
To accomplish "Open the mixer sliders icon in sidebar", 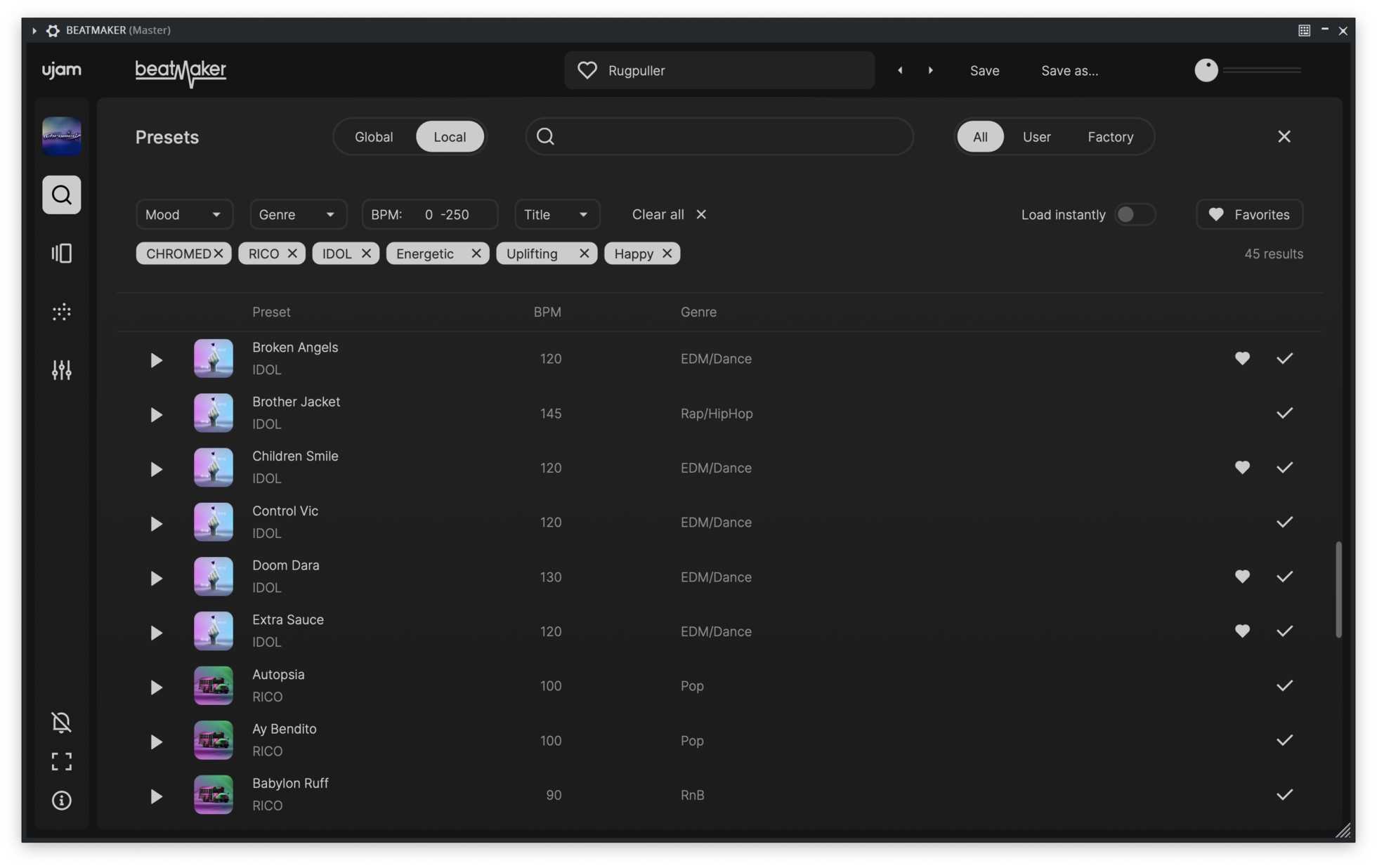I will tap(62, 369).
